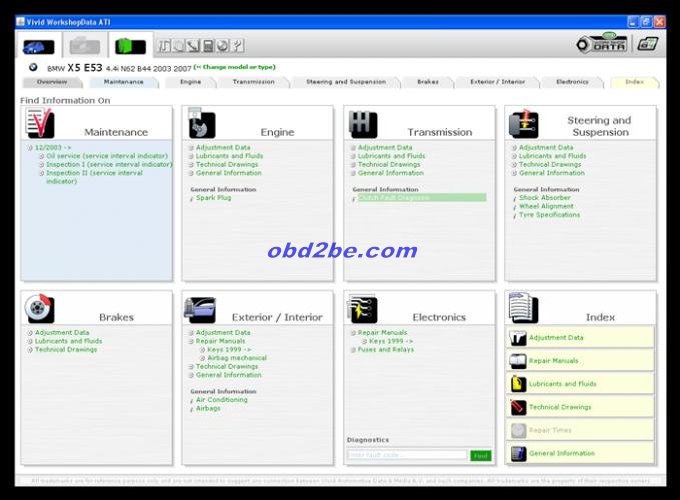Open Inspection II (service interval indicator)
Image resolution: width=680 pixels, height=500 pixels.
click(95, 177)
